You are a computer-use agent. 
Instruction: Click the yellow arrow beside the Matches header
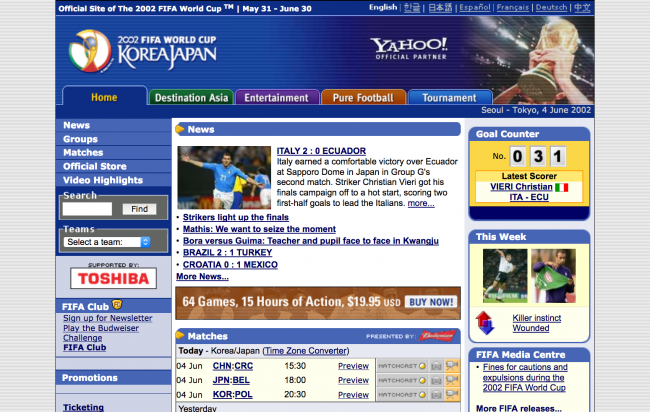[x=180, y=335]
